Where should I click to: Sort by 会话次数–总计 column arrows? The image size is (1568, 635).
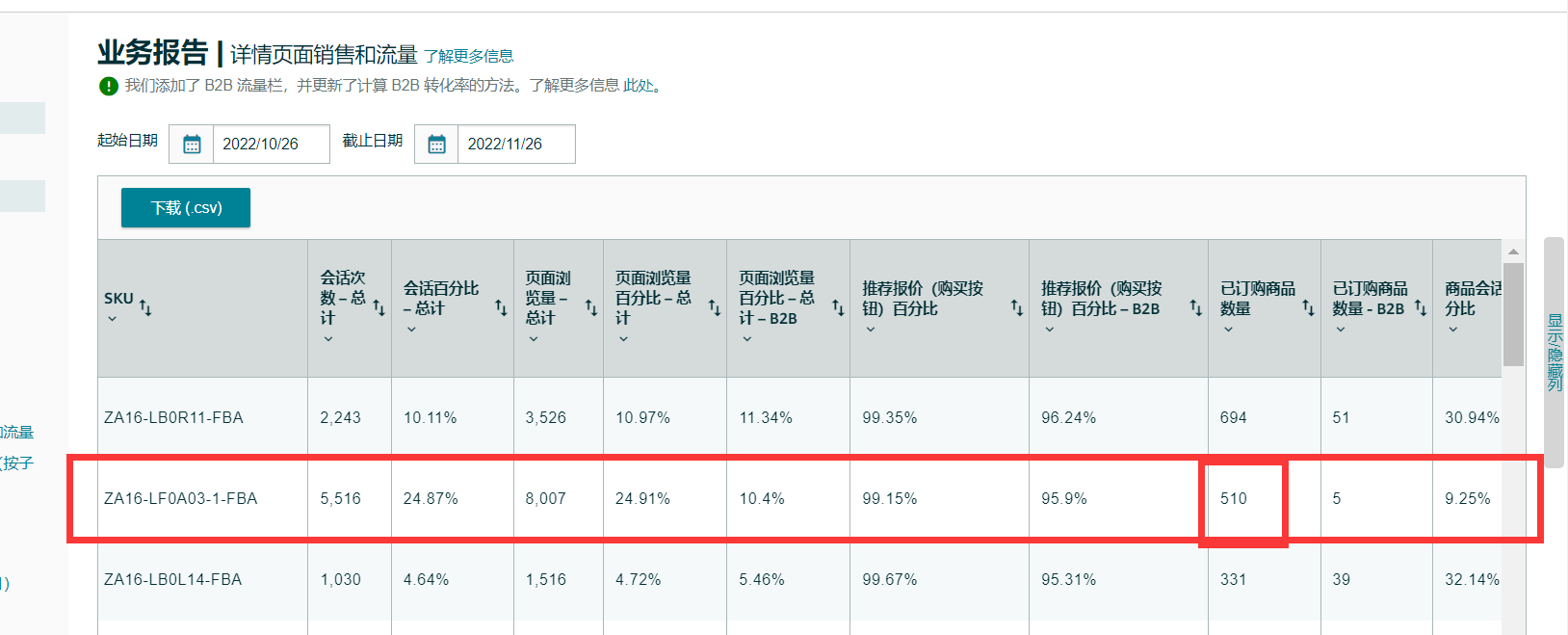pos(379,307)
